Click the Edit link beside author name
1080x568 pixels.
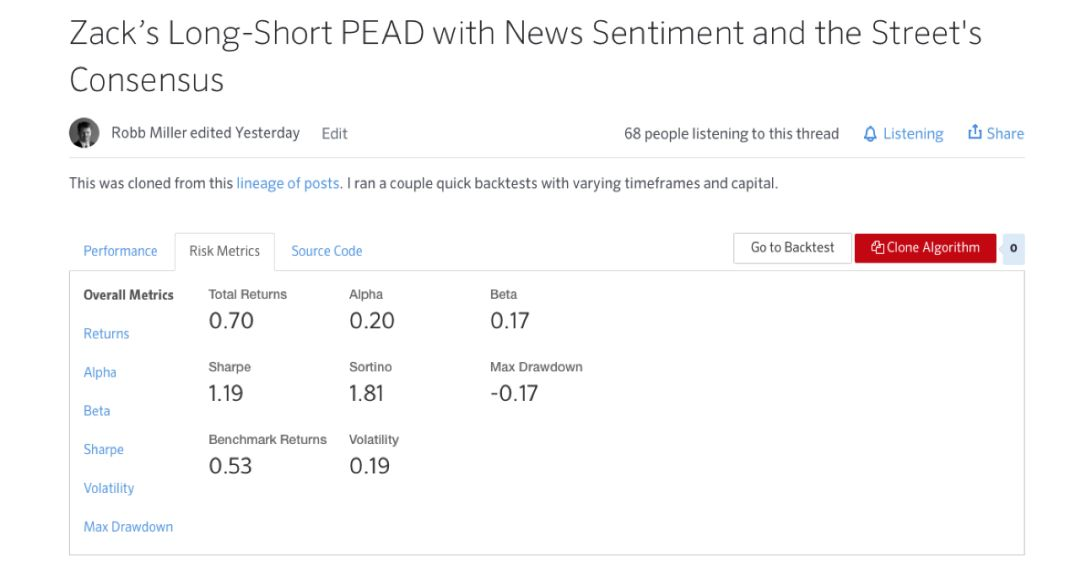click(x=334, y=134)
